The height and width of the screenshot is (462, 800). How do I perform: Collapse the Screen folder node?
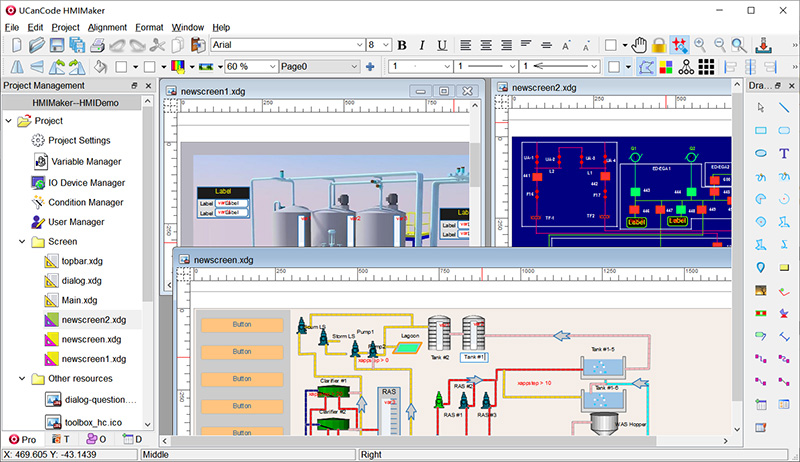click(x=22, y=242)
